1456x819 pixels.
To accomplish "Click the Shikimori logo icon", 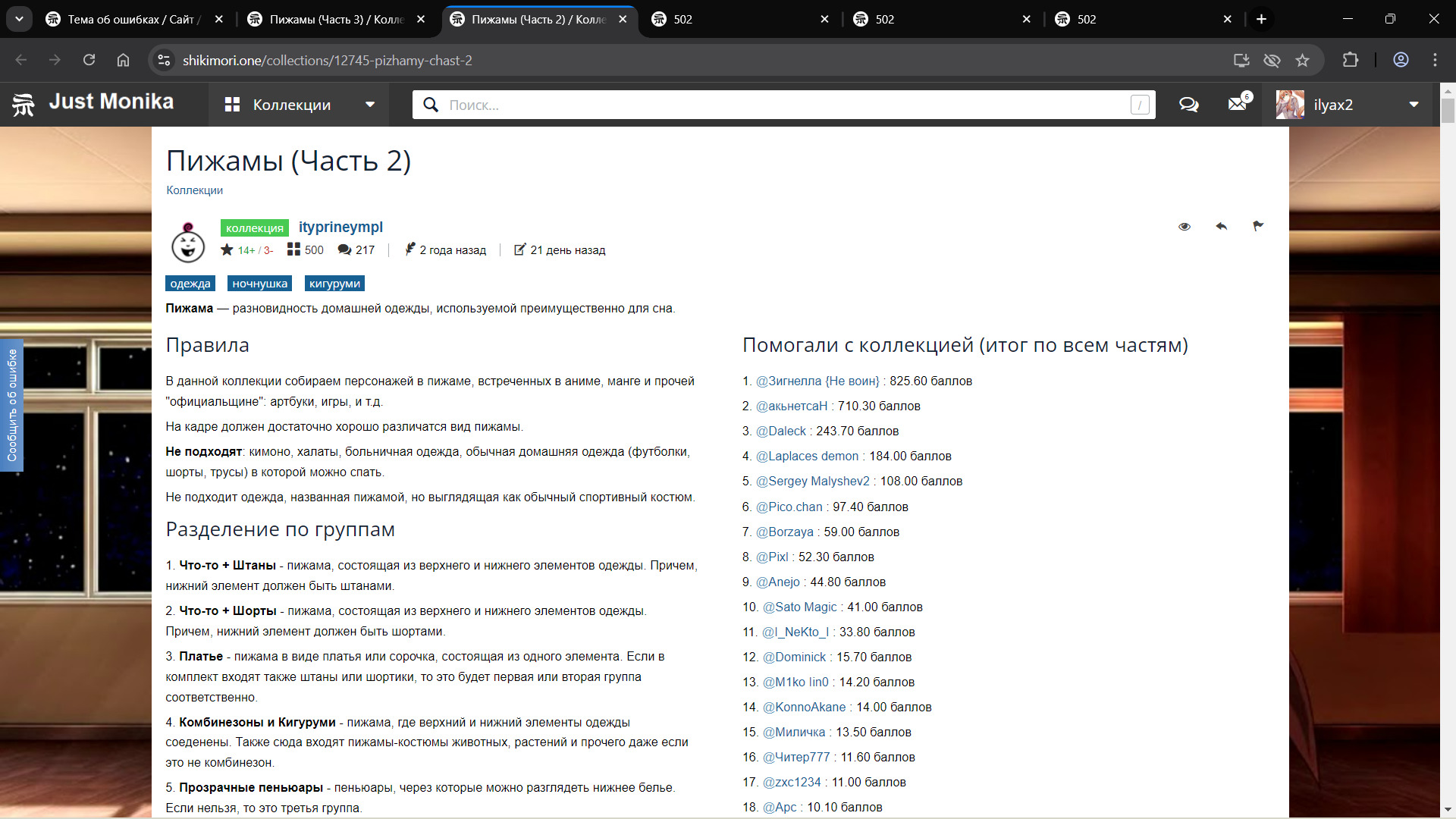I will (24, 105).
